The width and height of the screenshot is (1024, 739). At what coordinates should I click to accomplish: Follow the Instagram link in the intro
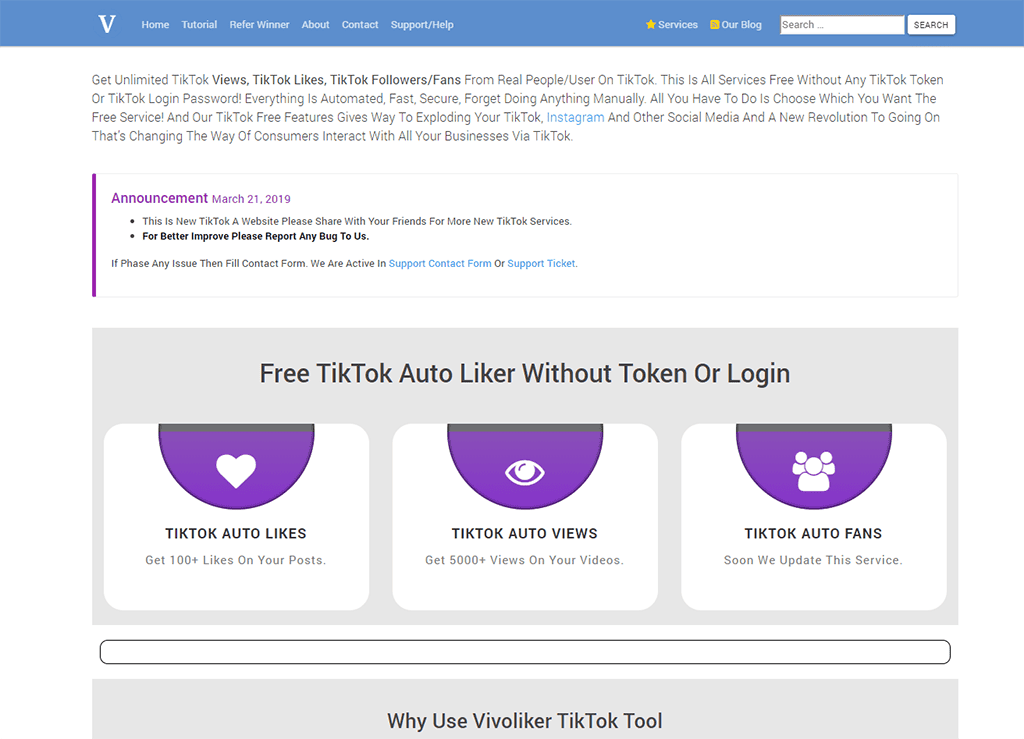click(x=575, y=118)
